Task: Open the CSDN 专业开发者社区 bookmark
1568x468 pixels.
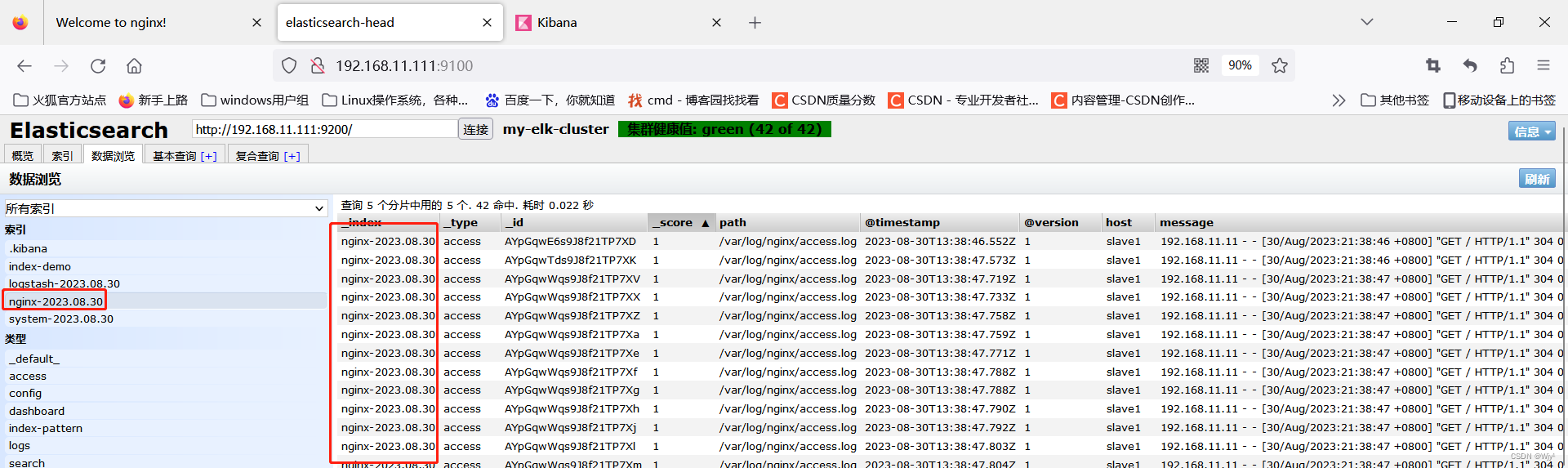Action: (964, 100)
